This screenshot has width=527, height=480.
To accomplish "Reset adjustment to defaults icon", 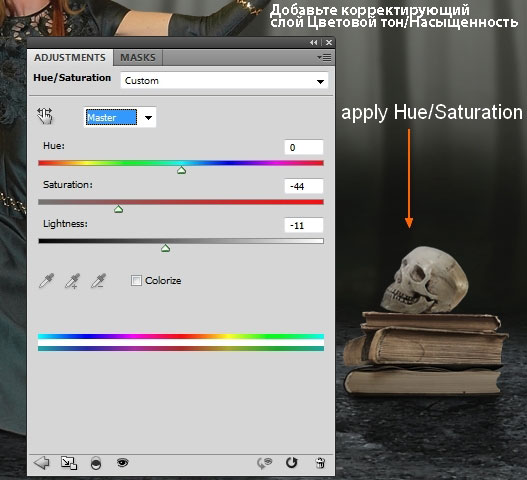I will (x=291, y=463).
